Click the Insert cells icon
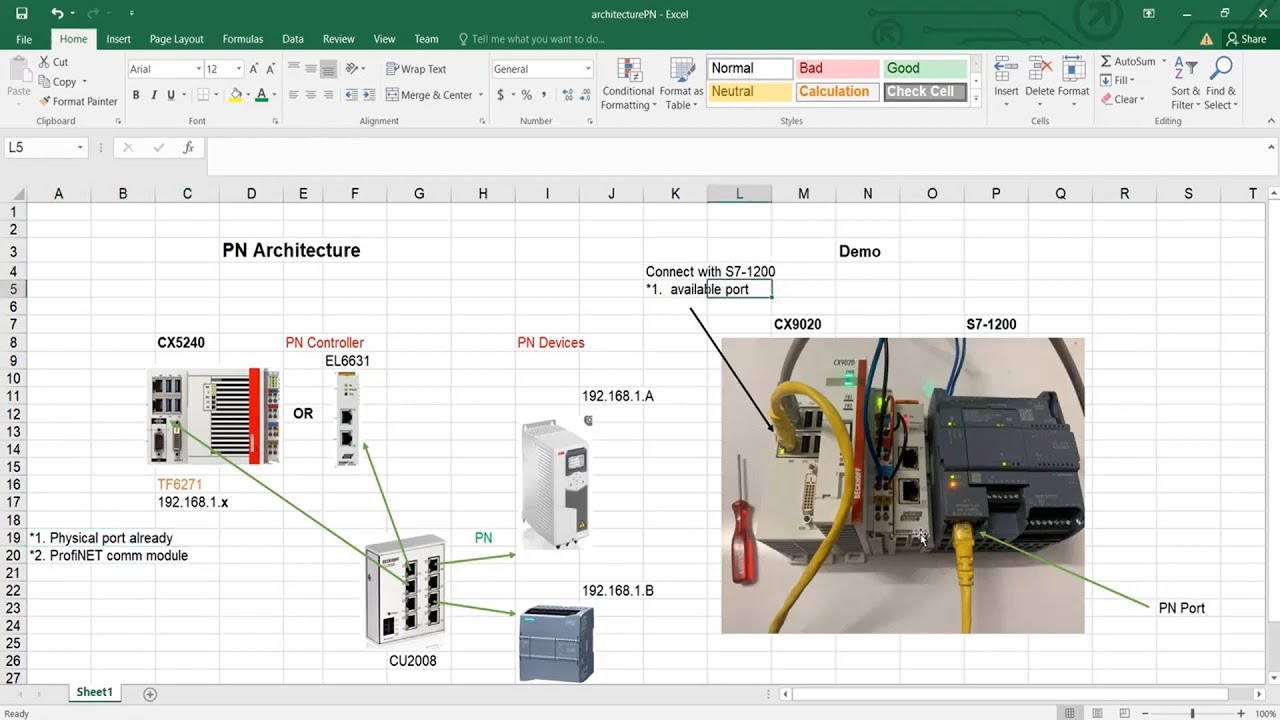 coord(1006,69)
